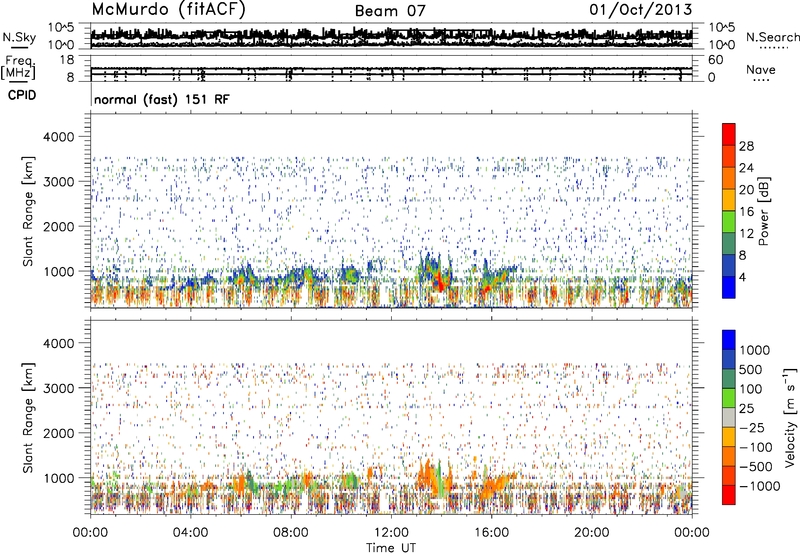This screenshot has height=554, width=800.
Task: Click the strong red echo near 14:00 in Power panel
Action: tap(439, 282)
